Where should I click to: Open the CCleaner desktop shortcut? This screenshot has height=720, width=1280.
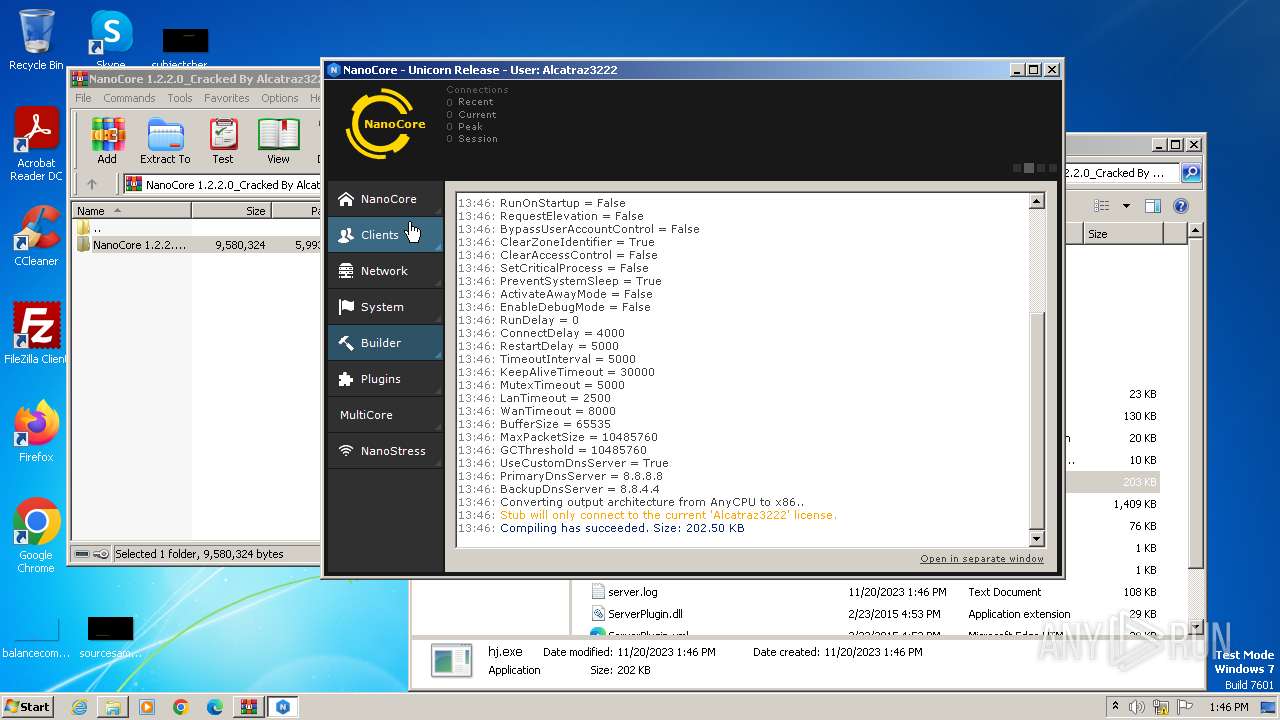36,236
